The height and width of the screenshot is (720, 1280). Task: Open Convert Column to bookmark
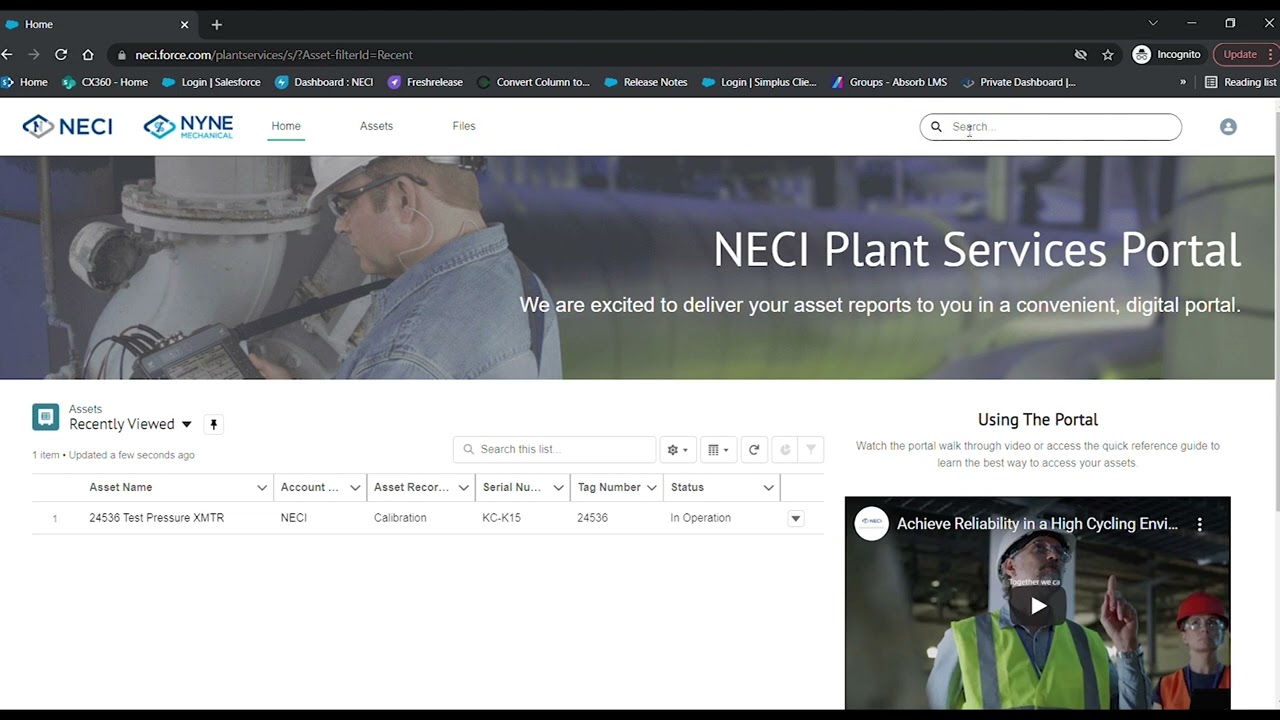tap(534, 82)
